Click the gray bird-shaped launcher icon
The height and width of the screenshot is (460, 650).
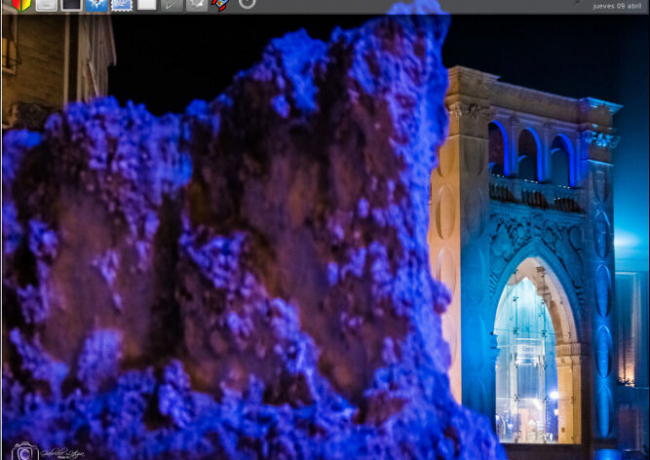pos(197,4)
